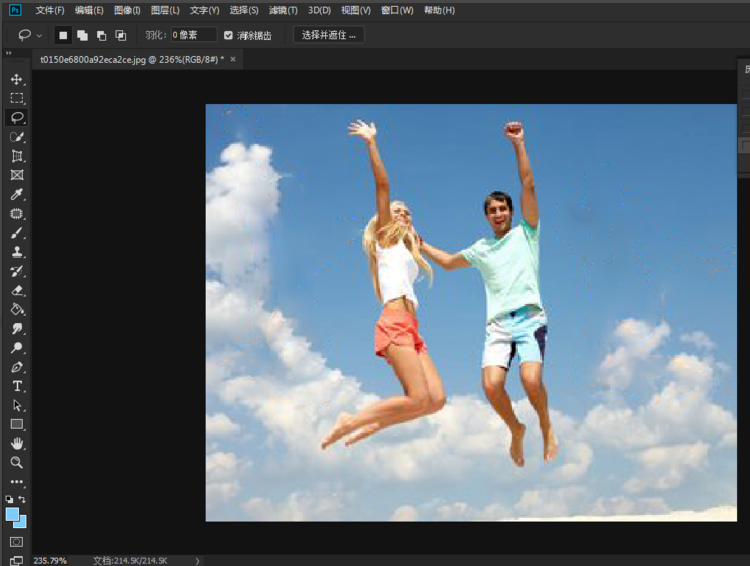Choose the Eraser tool
This screenshot has width=750, height=566.
pyautogui.click(x=17, y=290)
